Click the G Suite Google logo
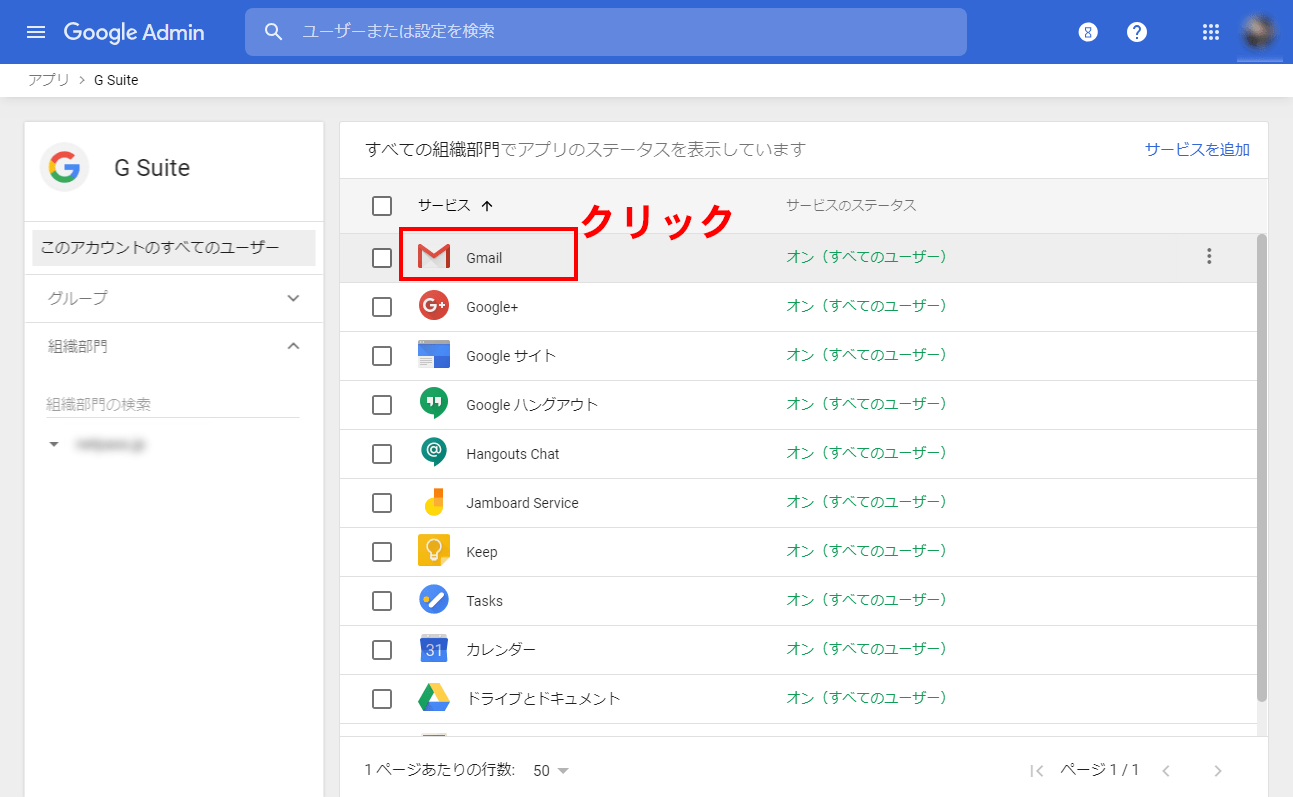The height and width of the screenshot is (797, 1293). pyautogui.click(x=65, y=167)
